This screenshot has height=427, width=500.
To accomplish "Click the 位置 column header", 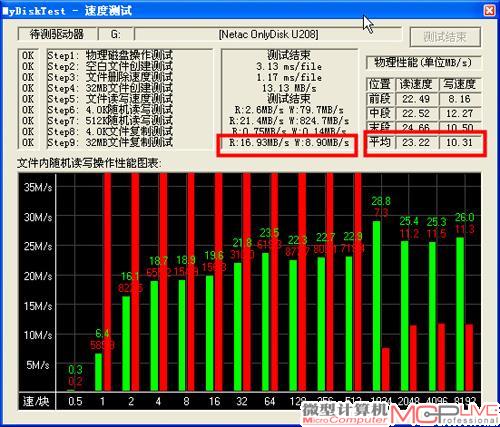I will tap(380, 84).
